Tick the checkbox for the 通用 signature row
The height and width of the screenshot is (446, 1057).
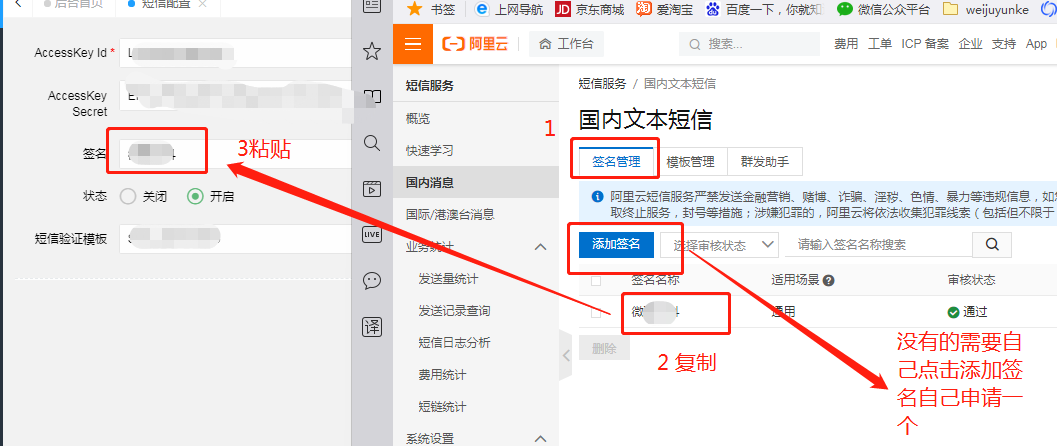click(x=596, y=313)
